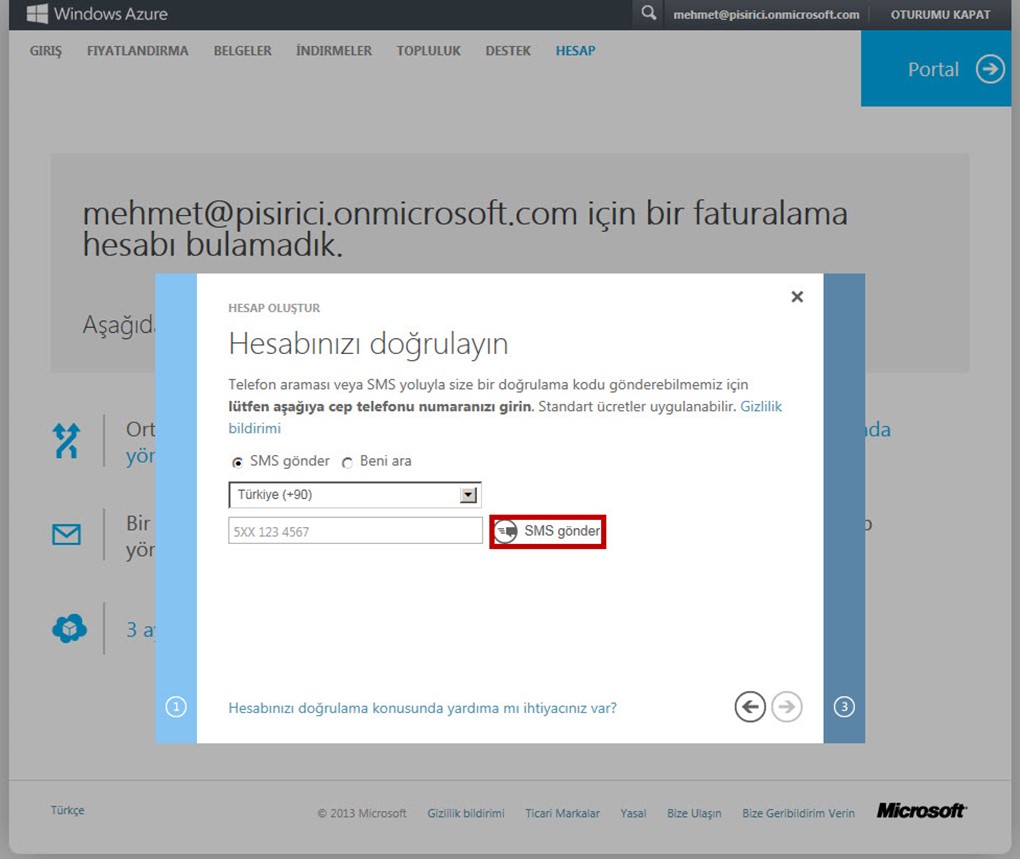Image resolution: width=1020 pixels, height=859 pixels.
Task: Open the DESTEK menu item
Action: tap(508, 51)
